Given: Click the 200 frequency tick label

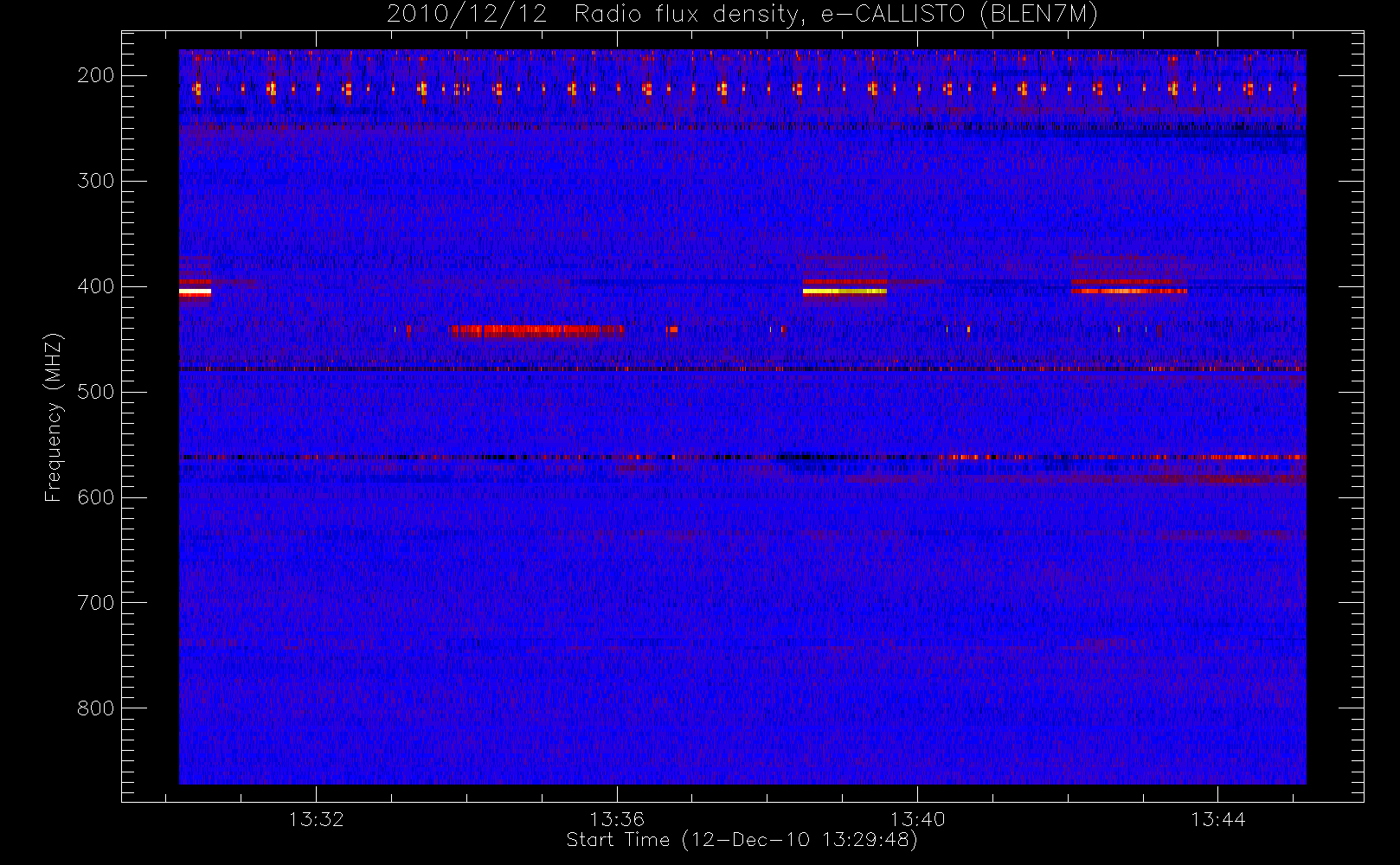Looking at the screenshot, I should point(96,75).
